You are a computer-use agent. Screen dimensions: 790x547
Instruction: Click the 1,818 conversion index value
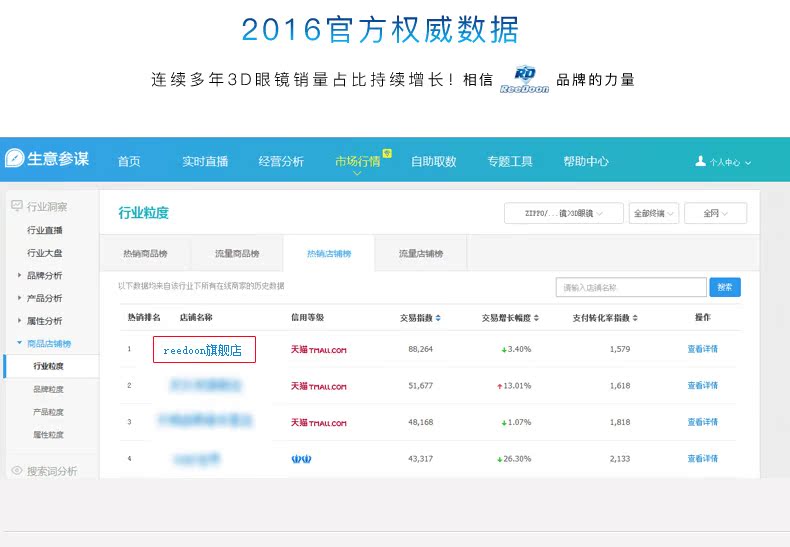620,422
